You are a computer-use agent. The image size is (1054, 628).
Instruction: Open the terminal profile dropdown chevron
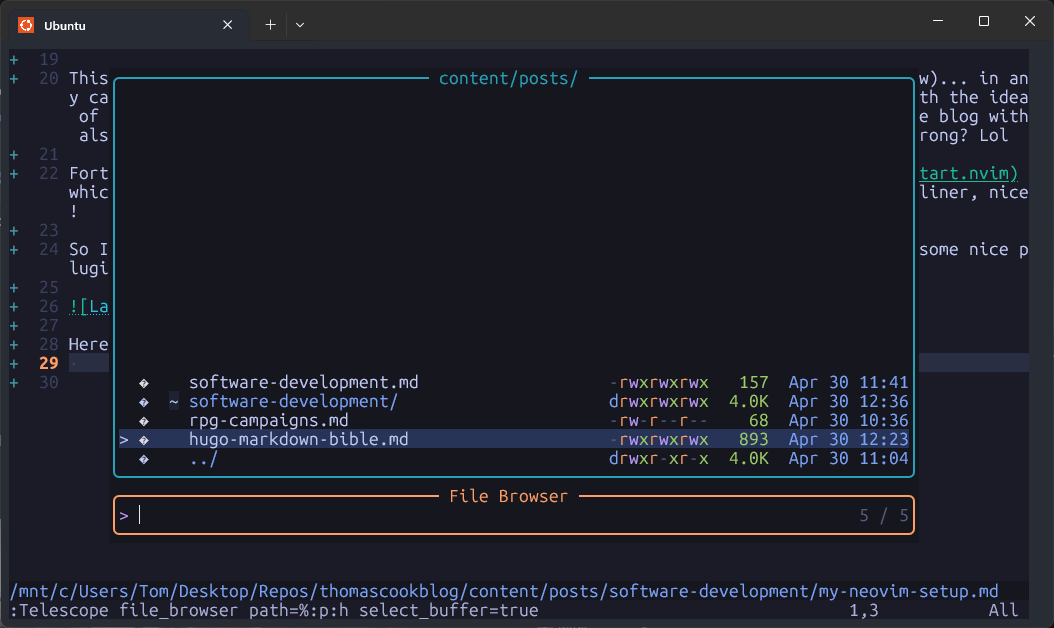point(300,25)
